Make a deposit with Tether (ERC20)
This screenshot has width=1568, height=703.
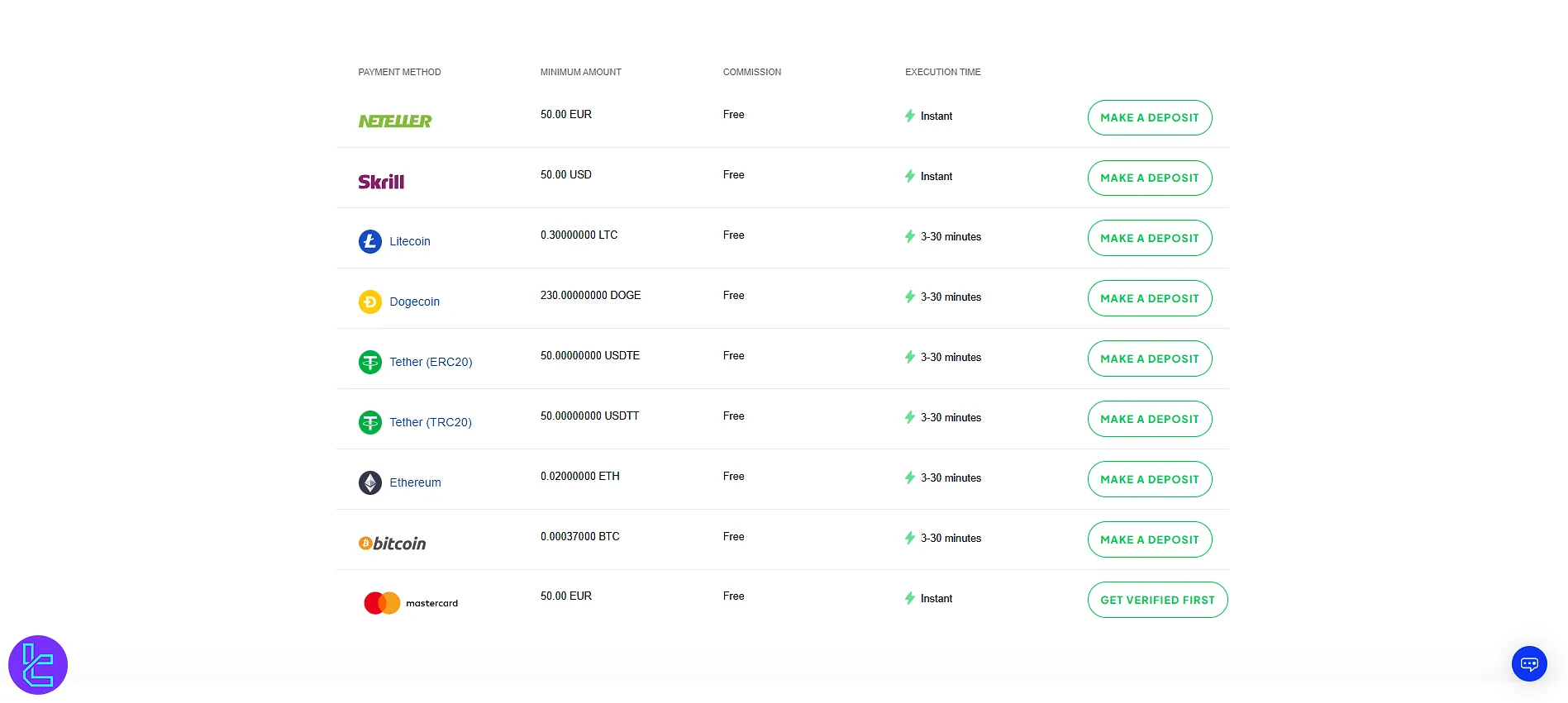pos(1150,359)
